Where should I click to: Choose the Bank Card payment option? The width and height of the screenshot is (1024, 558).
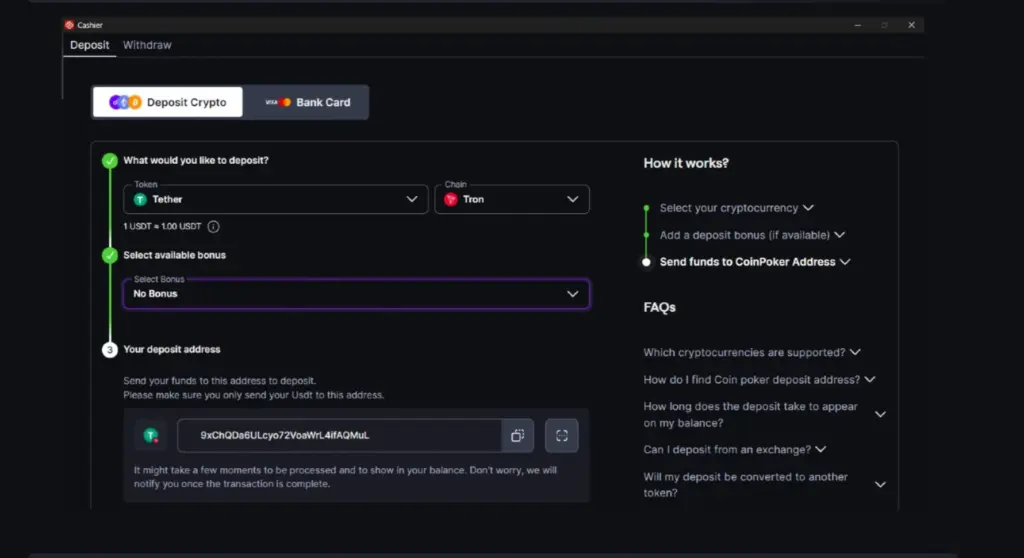click(308, 102)
